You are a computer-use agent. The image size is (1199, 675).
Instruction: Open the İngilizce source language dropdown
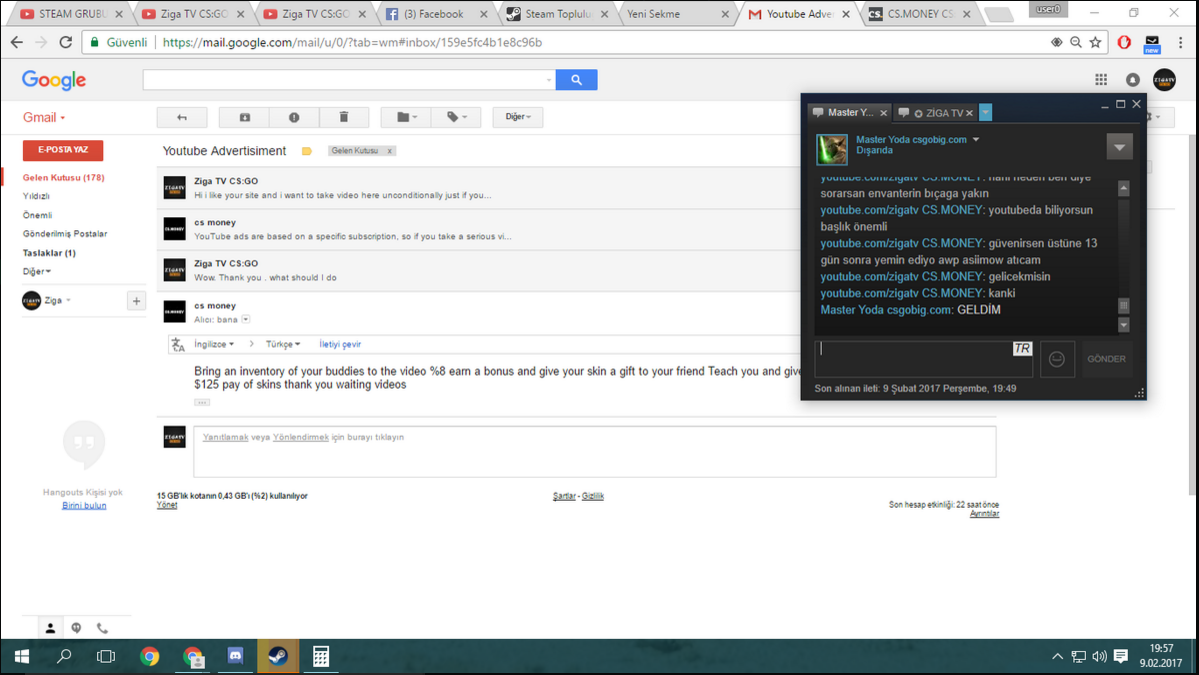(x=214, y=344)
